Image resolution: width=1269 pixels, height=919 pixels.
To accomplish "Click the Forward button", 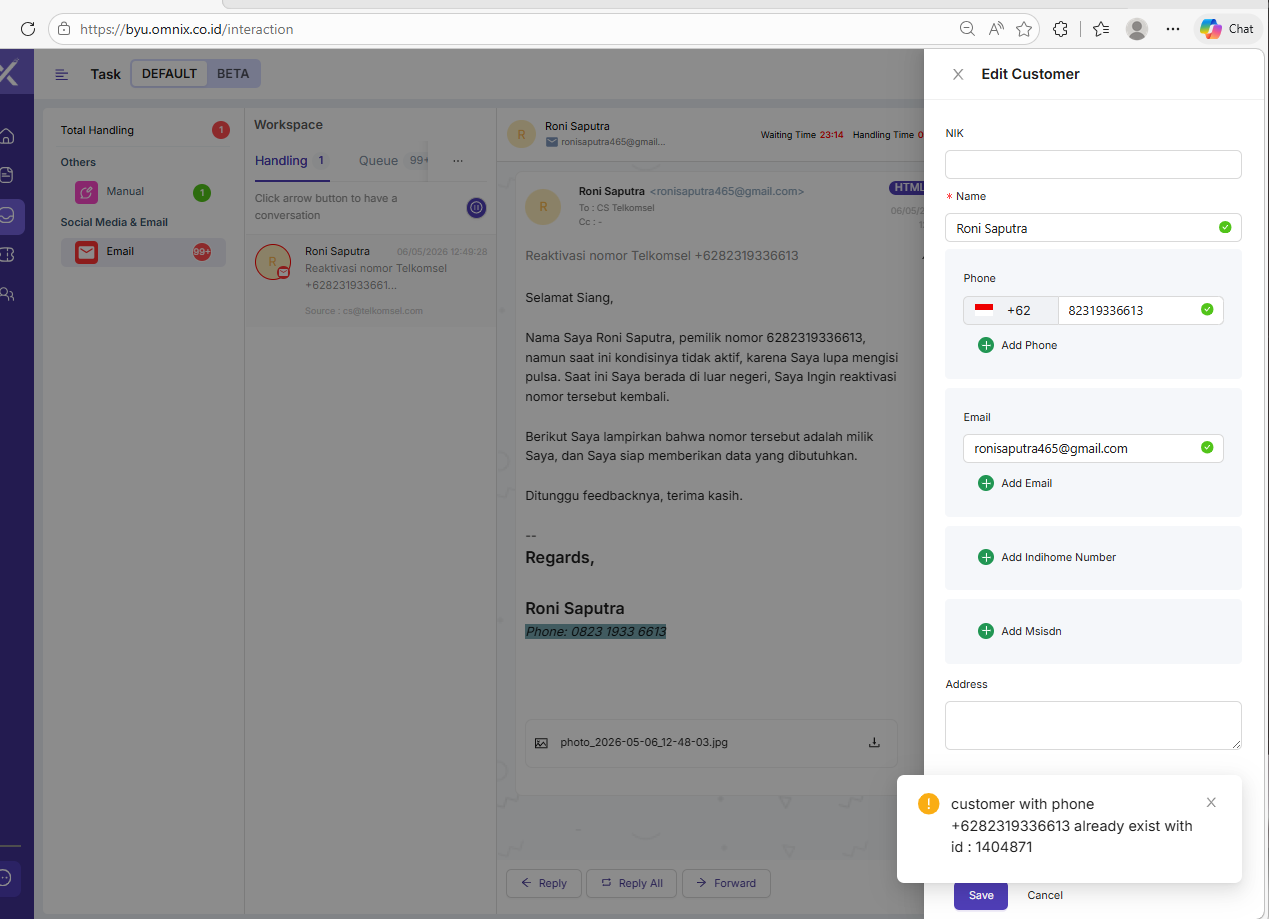I will 726,883.
